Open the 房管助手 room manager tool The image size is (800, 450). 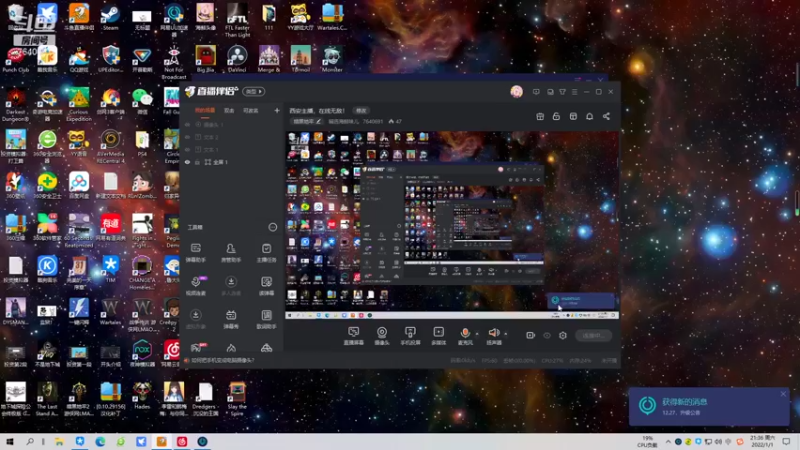[x=231, y=253]
